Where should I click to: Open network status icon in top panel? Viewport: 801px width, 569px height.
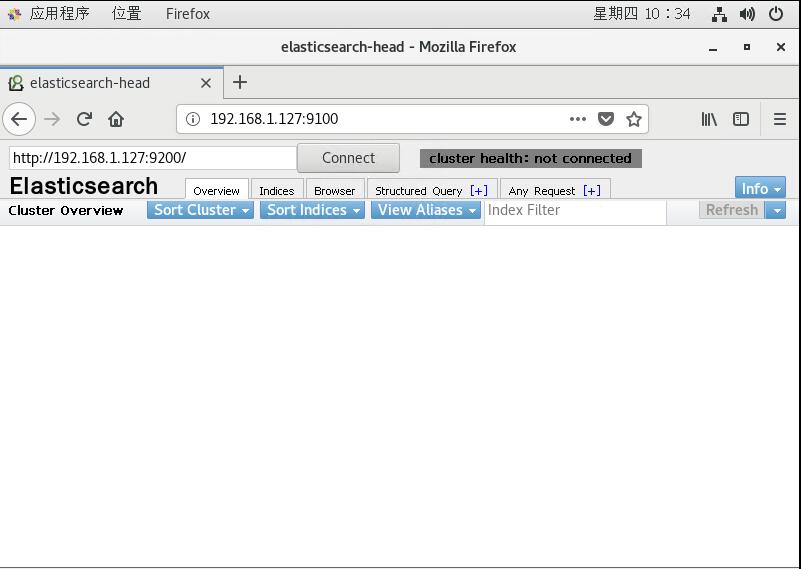tap(719, 14)
